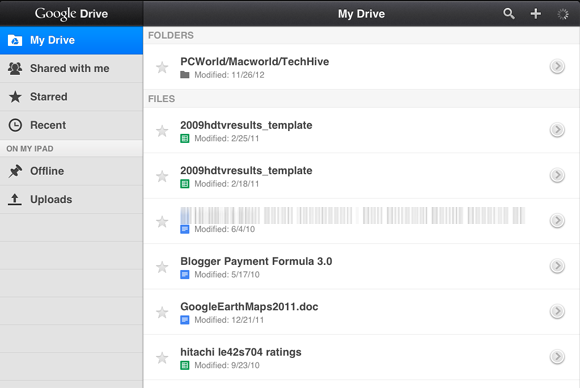Open details chevron for PCWorld/Macworld/TechHive
This screenshot has height=388, width=580.
(557, 67)
